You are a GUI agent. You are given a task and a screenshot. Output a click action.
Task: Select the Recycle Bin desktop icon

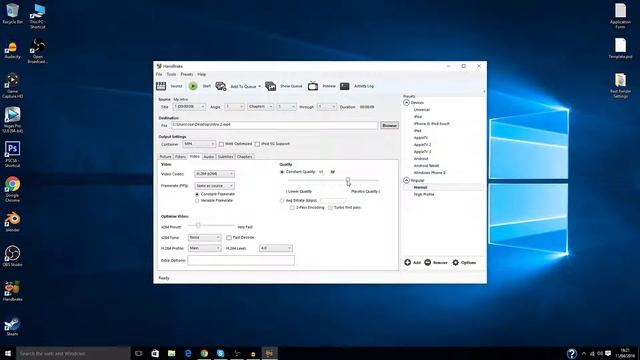click(x=12, y=13)
